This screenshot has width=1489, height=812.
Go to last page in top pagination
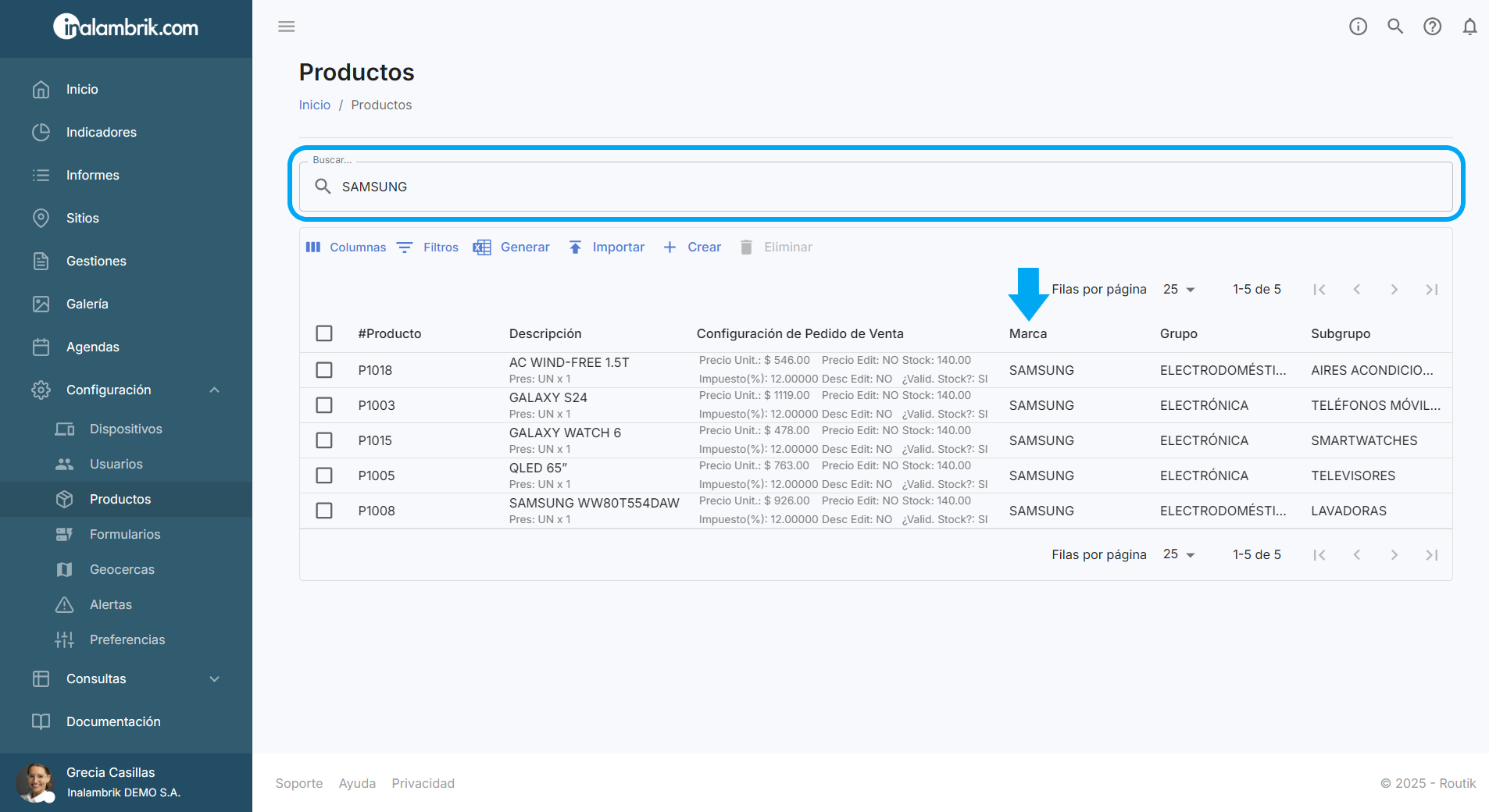(x=1432, y=290)
